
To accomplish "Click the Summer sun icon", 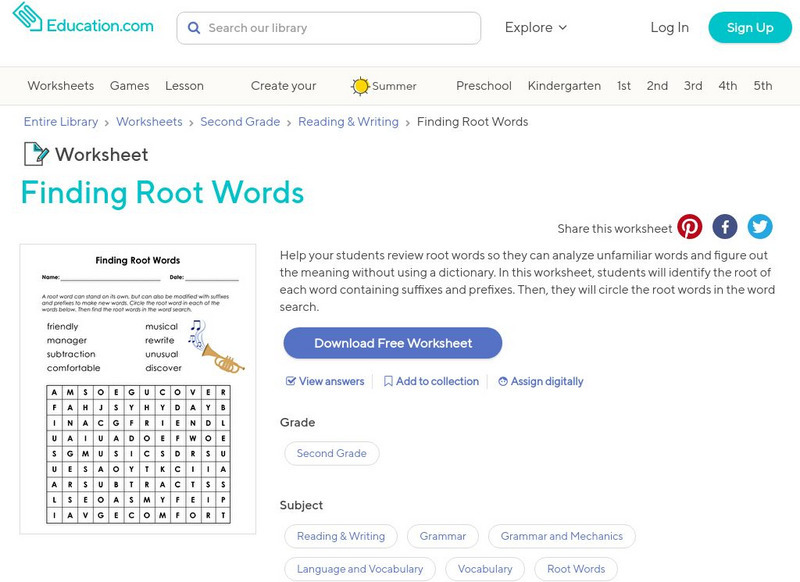I will 360,87.
